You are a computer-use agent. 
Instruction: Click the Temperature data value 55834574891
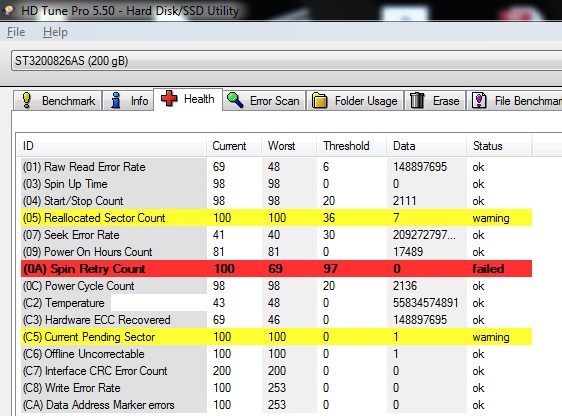[x=425, y=303]
